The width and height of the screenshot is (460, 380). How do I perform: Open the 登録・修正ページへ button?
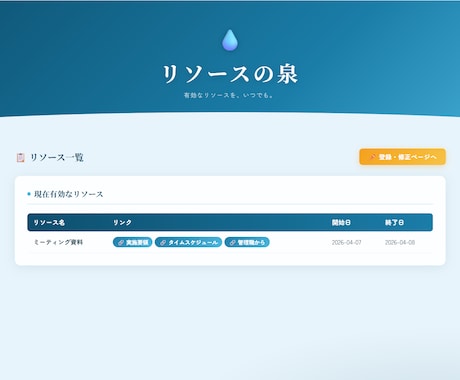tap(402, 157)
